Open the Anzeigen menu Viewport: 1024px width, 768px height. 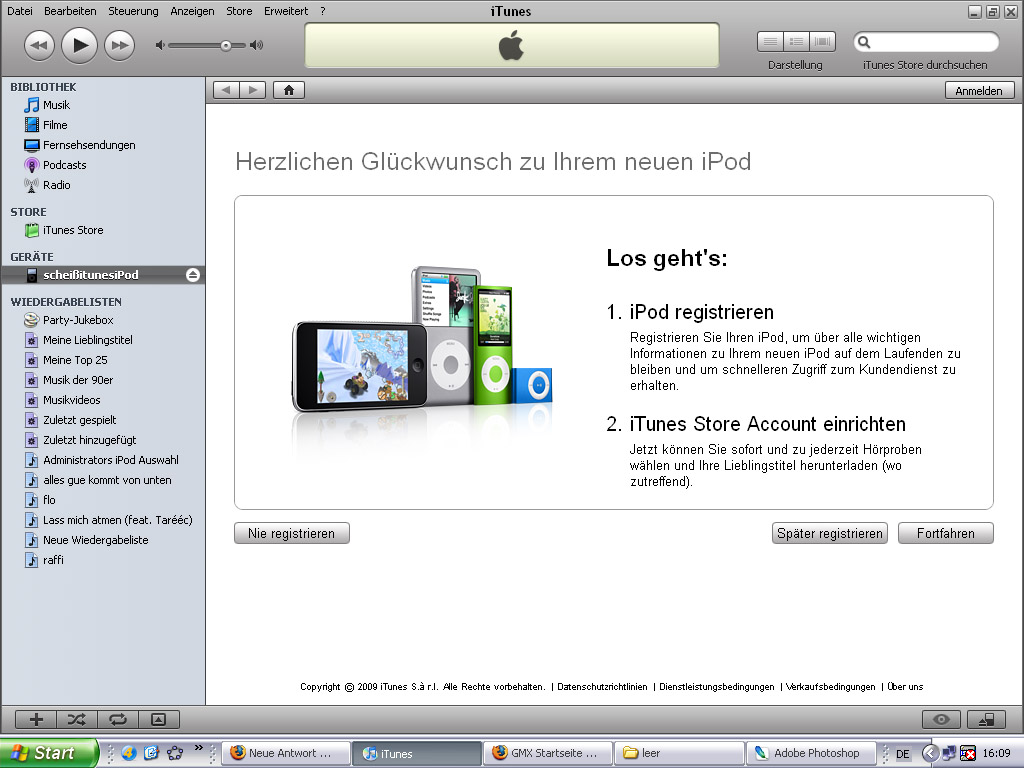point(192,11)
